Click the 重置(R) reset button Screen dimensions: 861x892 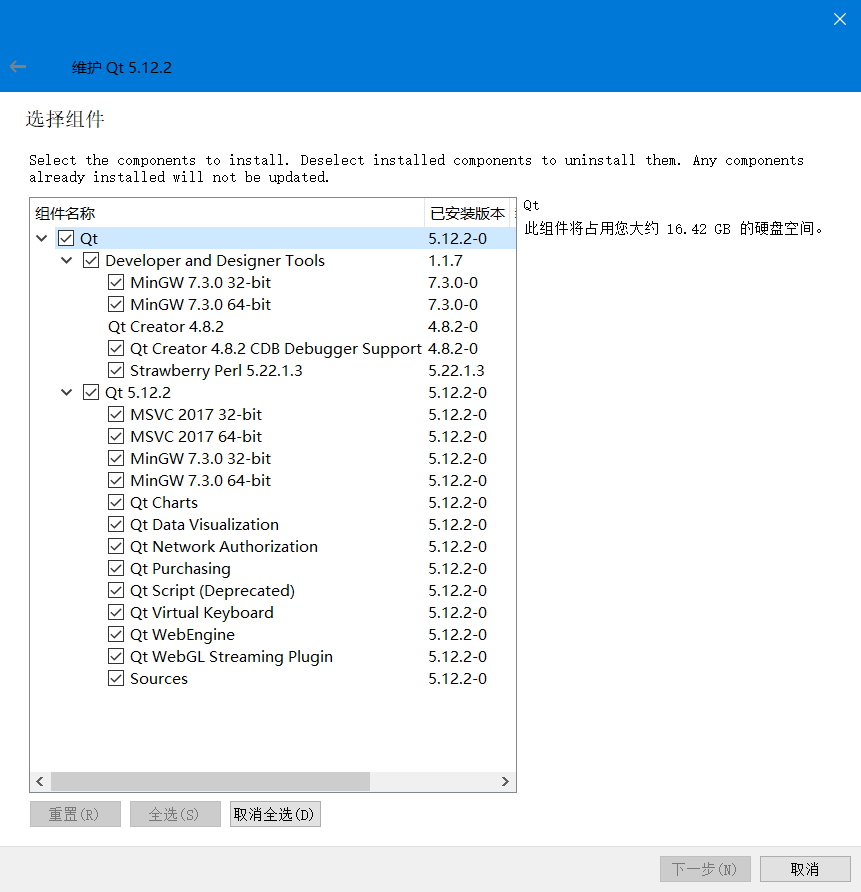pyautogui.click(x=75, y=814)
